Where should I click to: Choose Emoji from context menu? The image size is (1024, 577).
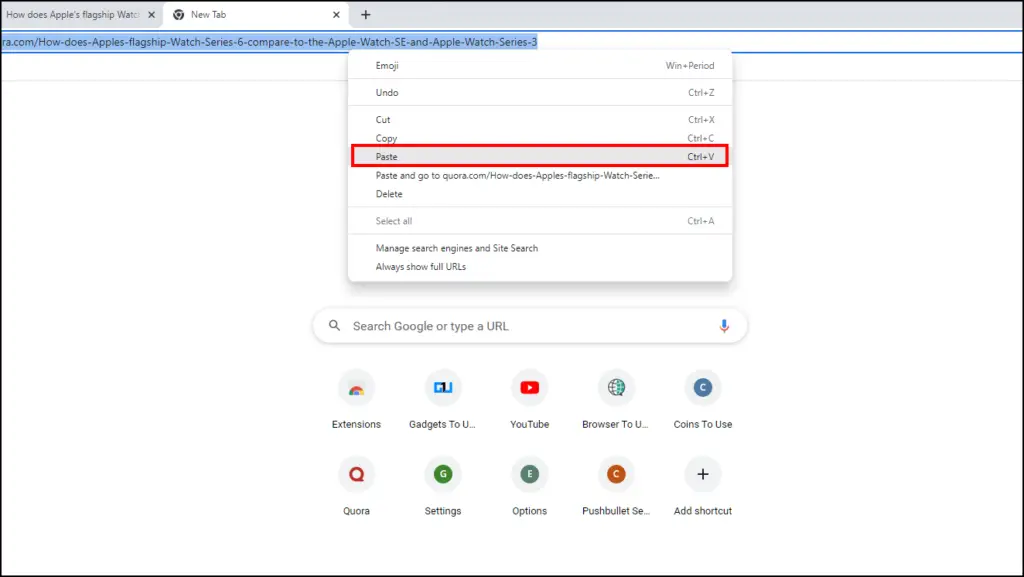[x=540, y=65]
